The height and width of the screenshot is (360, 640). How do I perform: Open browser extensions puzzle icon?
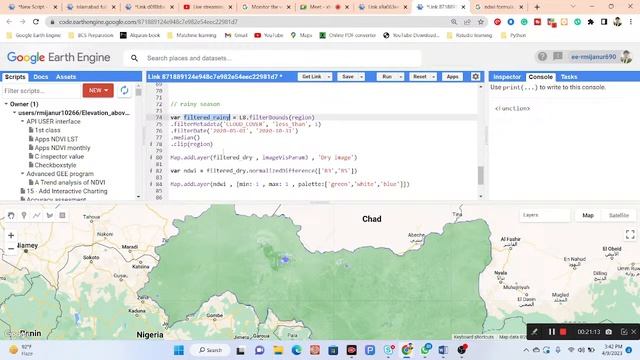[591, 22]
